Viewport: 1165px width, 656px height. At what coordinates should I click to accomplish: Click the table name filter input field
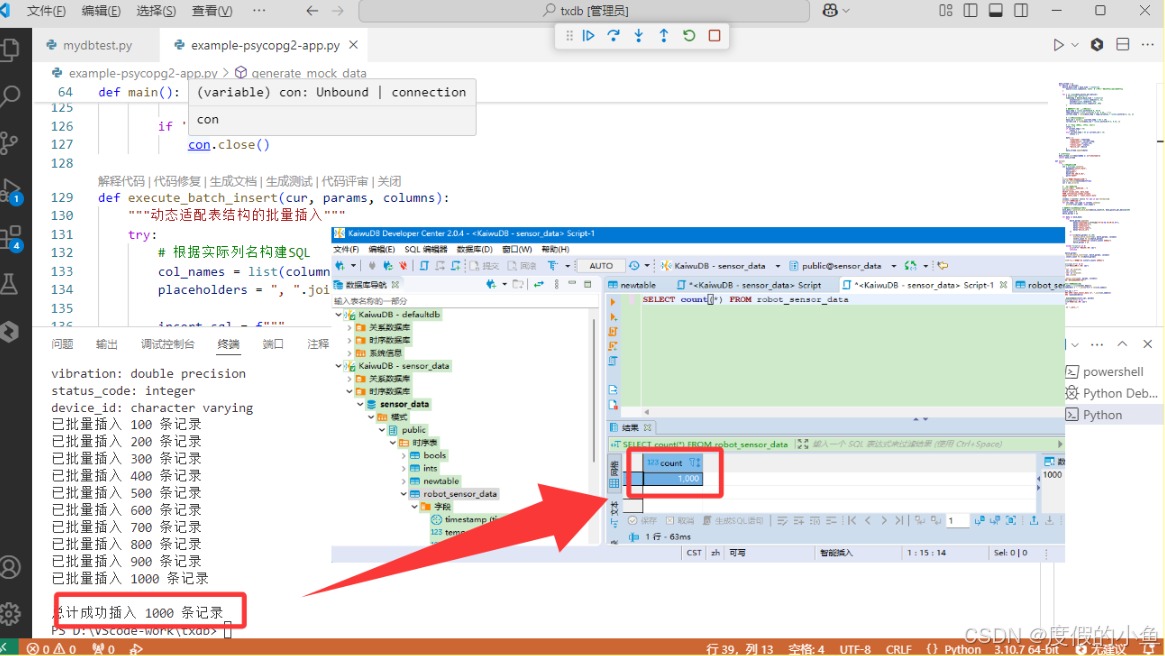point(460,301)
